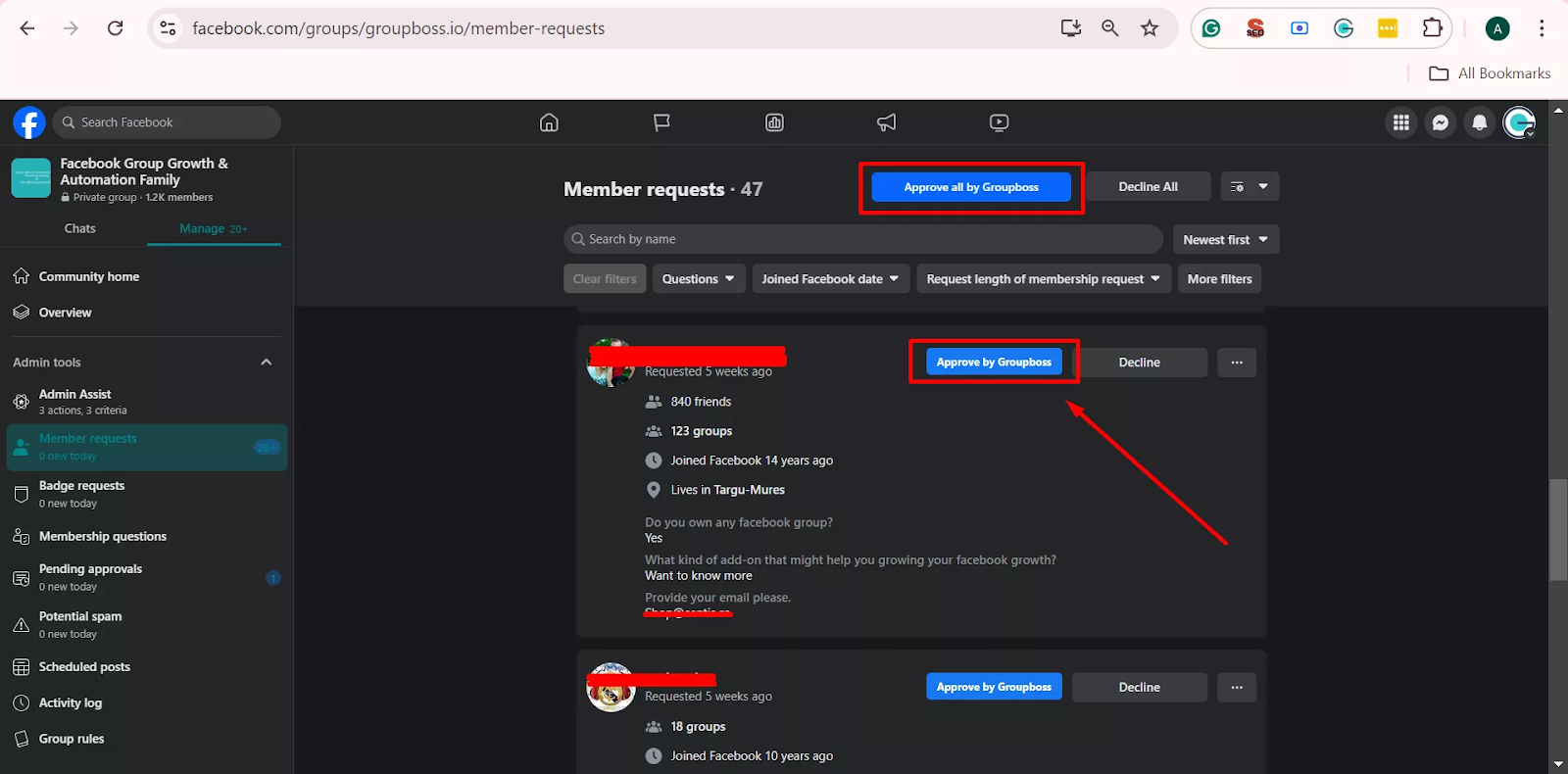Open the account profile avatar menu
This screenshot has height=774, width=1568.
pos(1519,122)
